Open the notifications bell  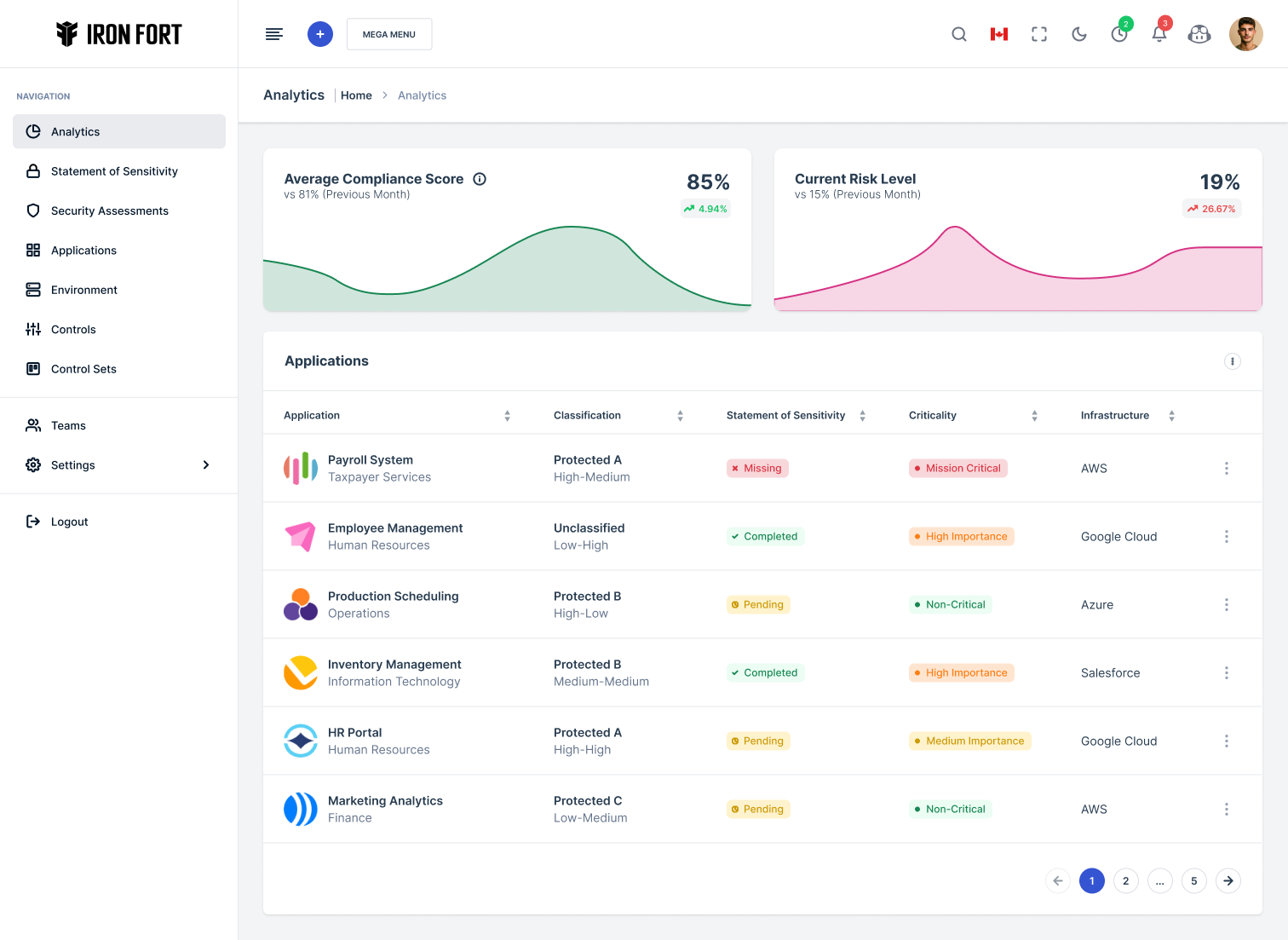(x=1159, y=34)
